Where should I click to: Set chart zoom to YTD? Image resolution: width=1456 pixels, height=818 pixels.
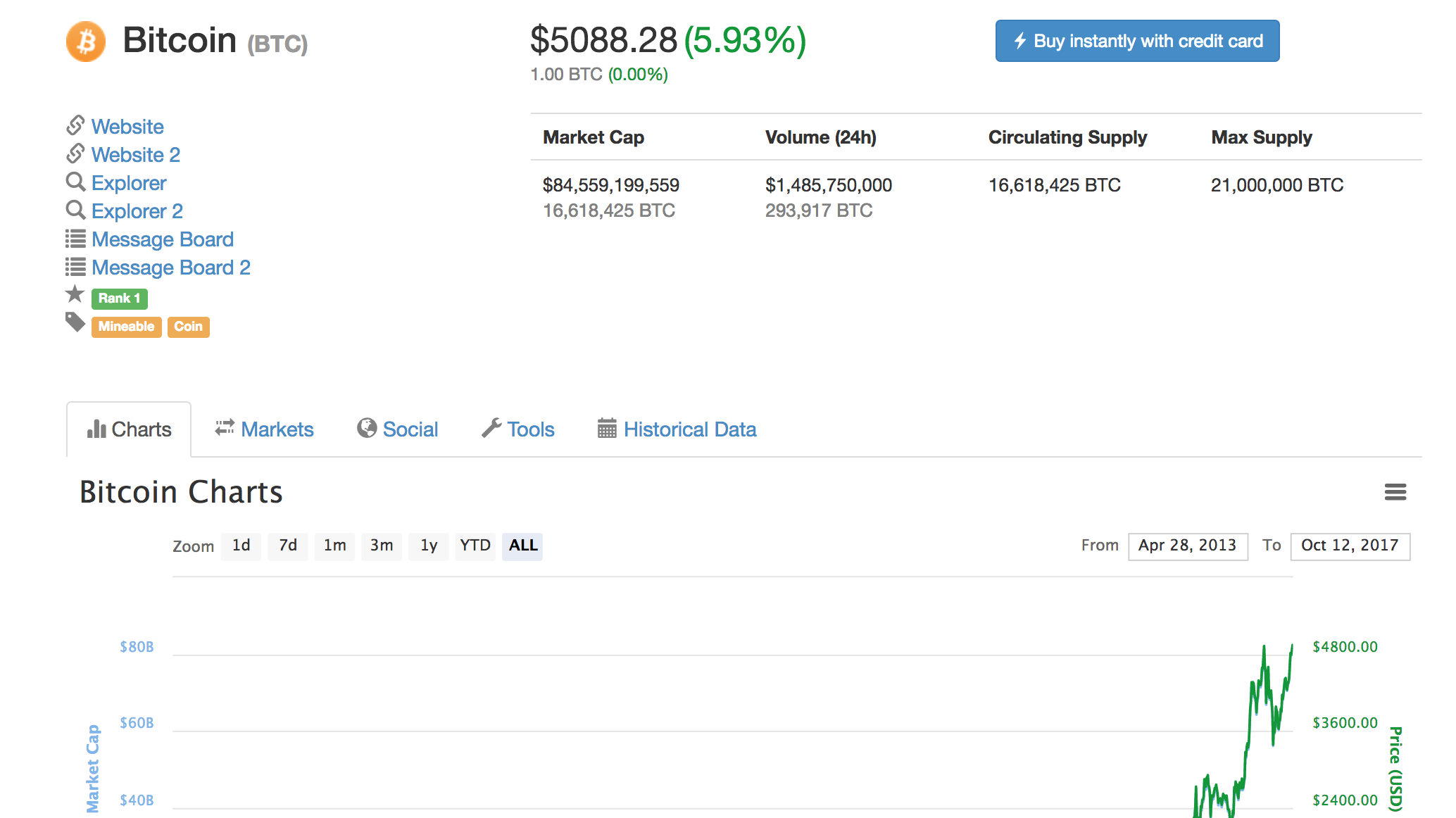pyautogui.click(x=475, y=546)
